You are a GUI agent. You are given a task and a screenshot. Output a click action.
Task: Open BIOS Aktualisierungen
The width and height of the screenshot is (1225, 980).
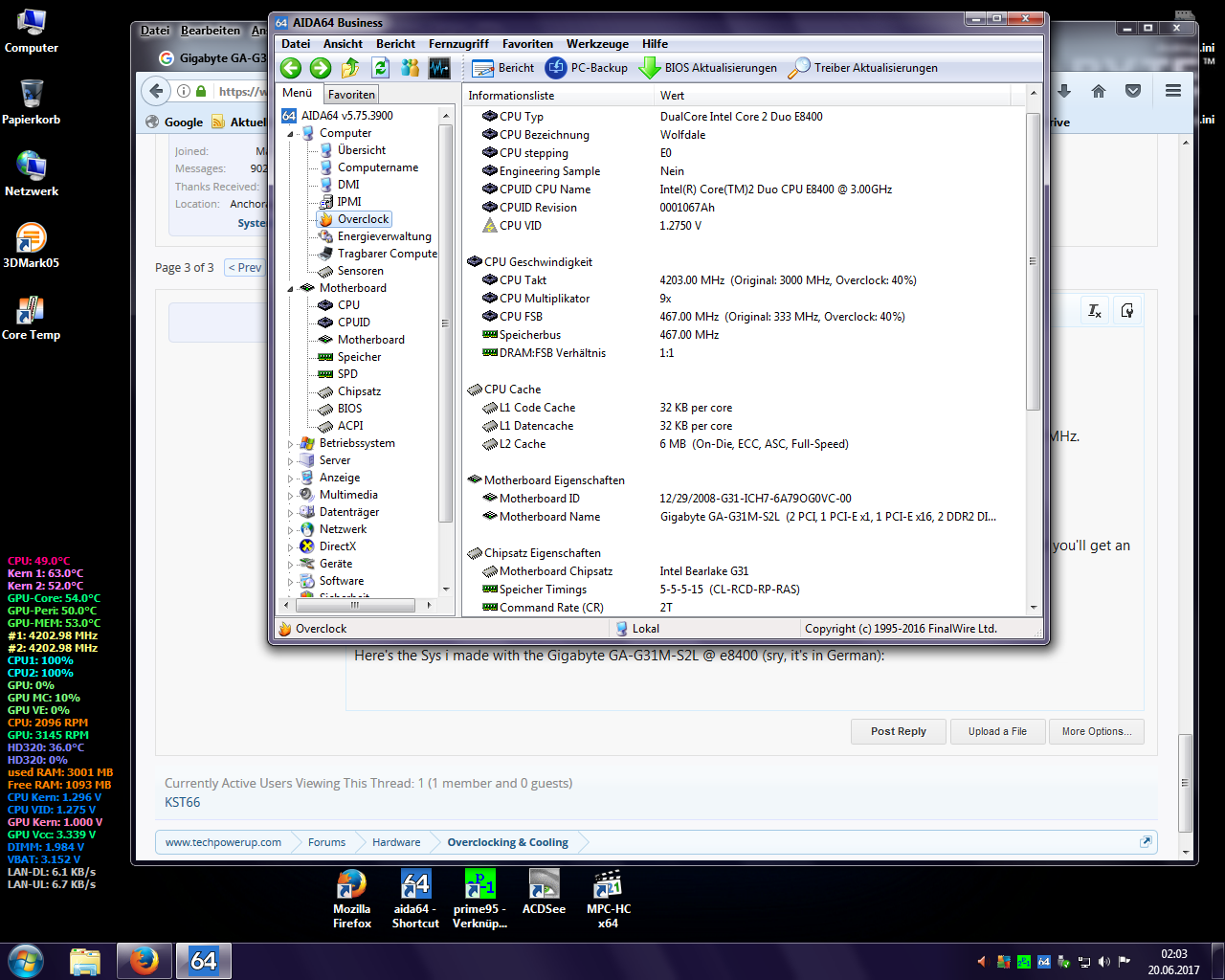point(708,68)
